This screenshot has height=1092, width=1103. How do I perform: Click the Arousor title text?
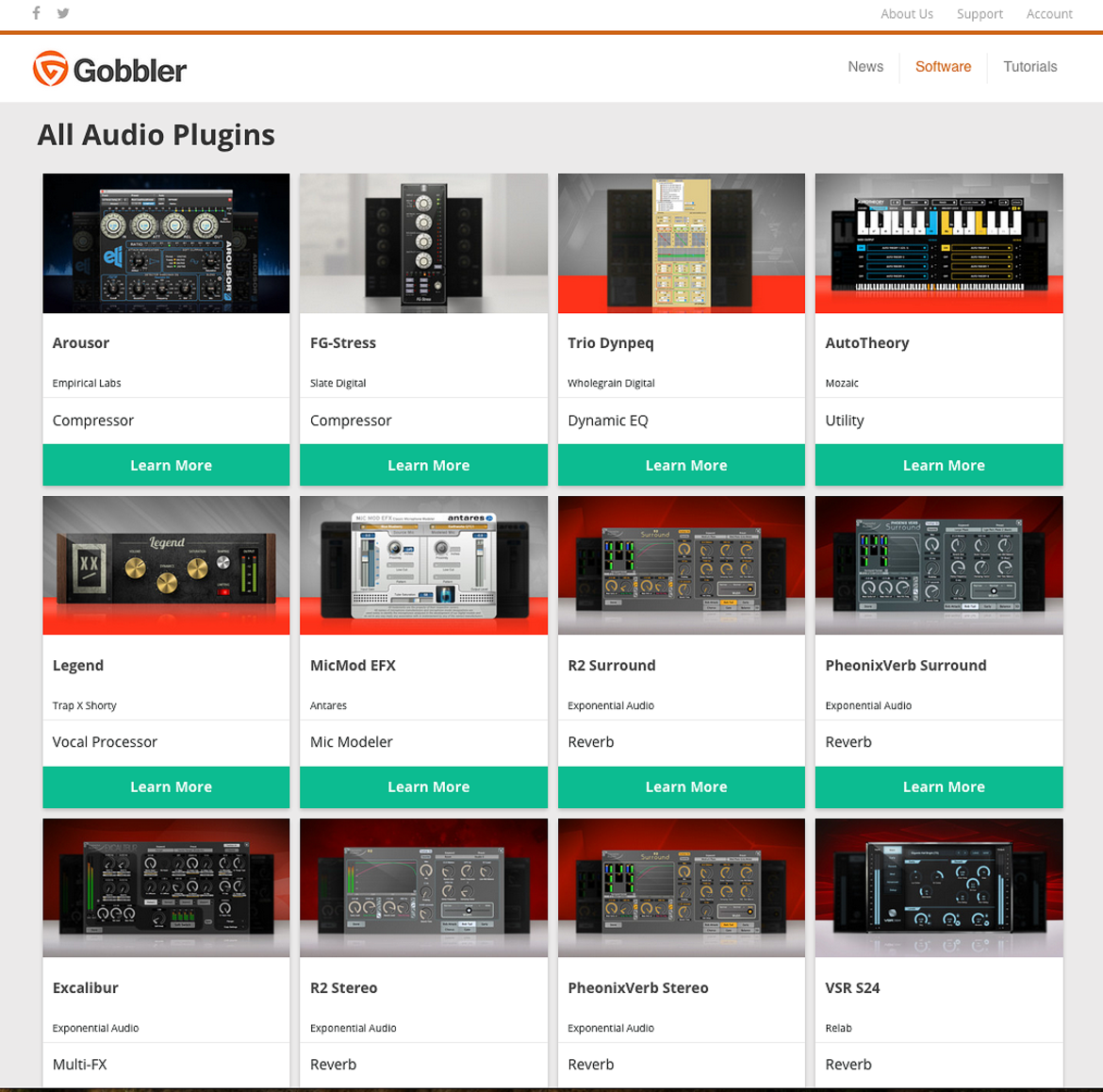81,342
